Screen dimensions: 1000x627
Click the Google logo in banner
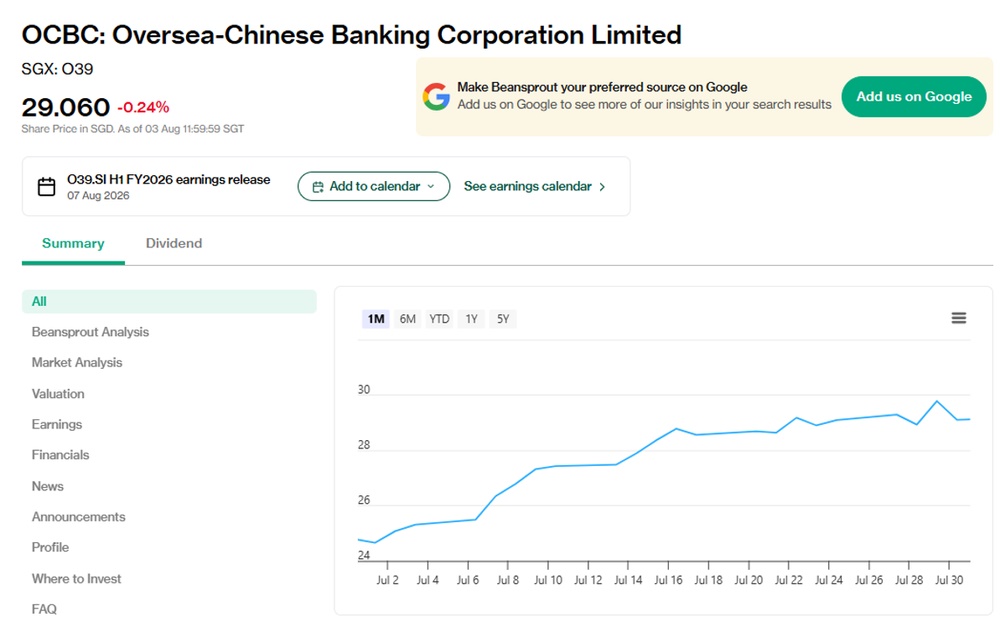tap(436, 96)
